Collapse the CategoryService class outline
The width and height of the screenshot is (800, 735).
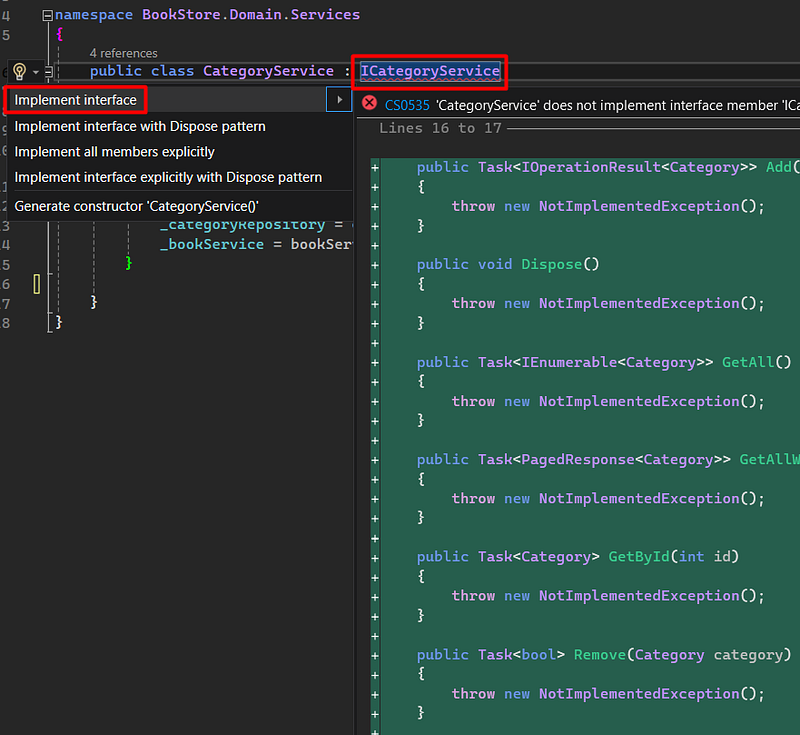tap(48, 72)
